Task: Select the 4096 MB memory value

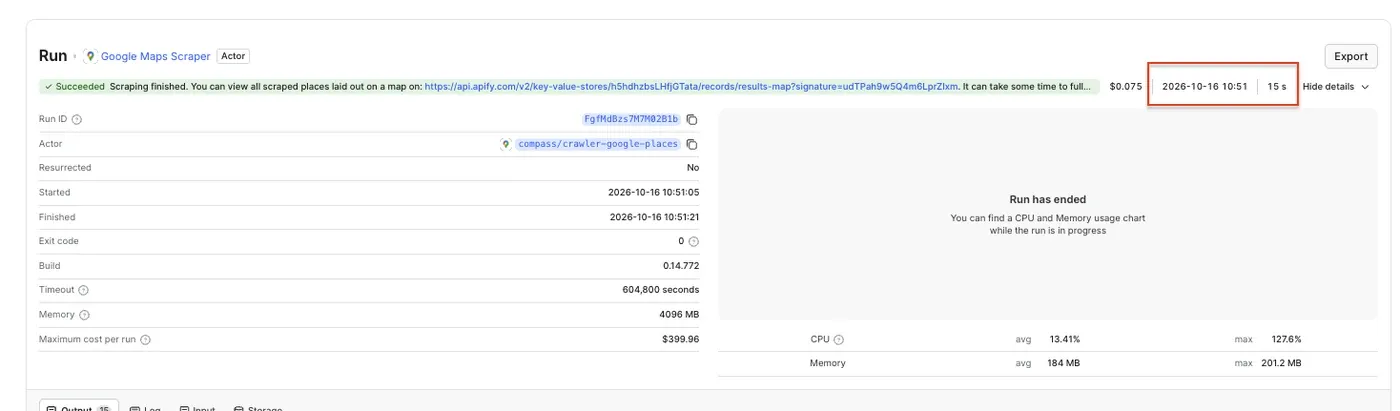Action: (680, 314)
